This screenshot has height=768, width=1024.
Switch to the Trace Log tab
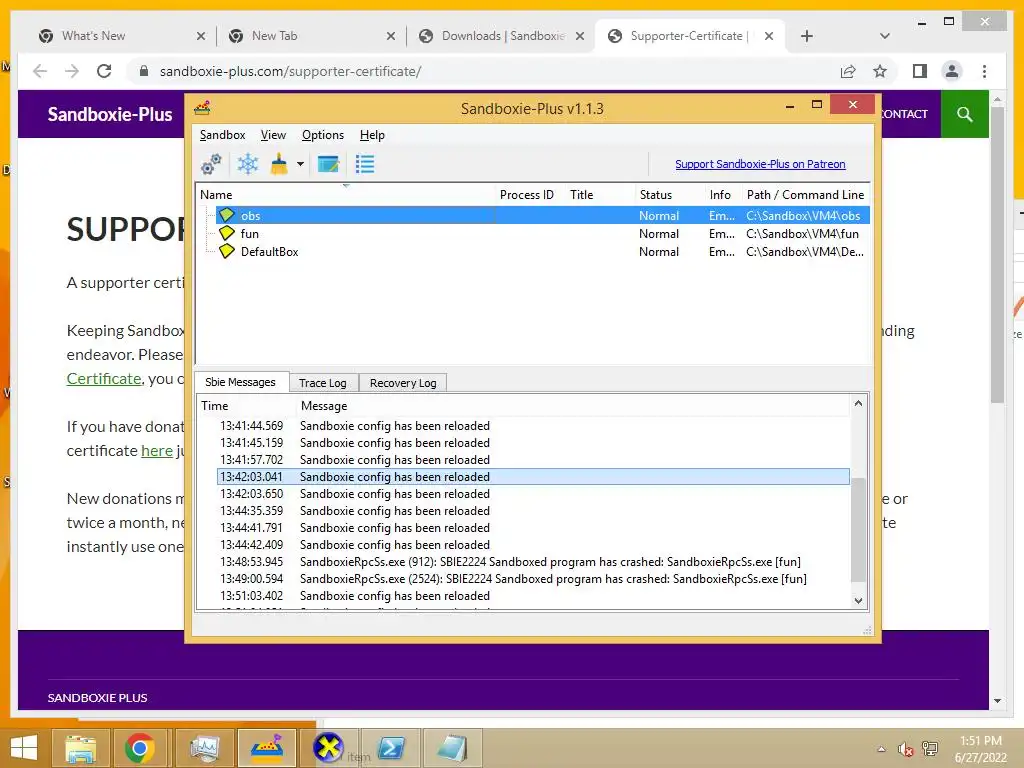(x=323, y=383)
